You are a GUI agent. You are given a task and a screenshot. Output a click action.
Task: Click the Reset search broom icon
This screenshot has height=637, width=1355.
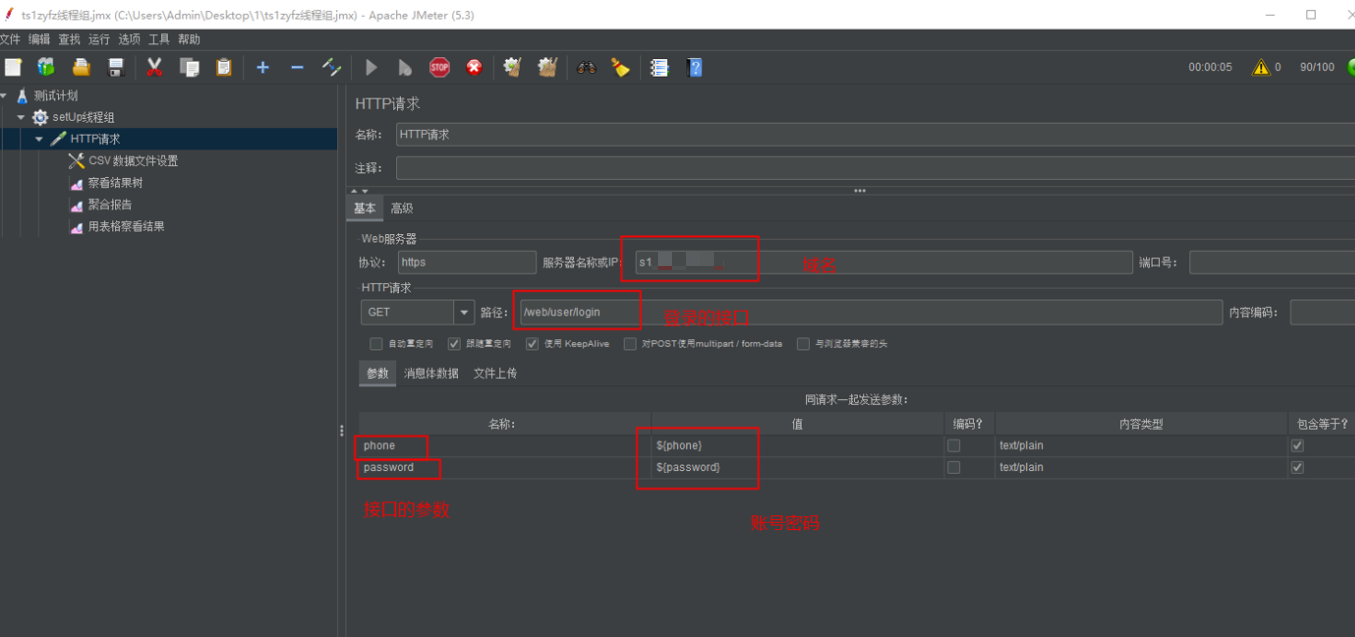coord(620,67)
